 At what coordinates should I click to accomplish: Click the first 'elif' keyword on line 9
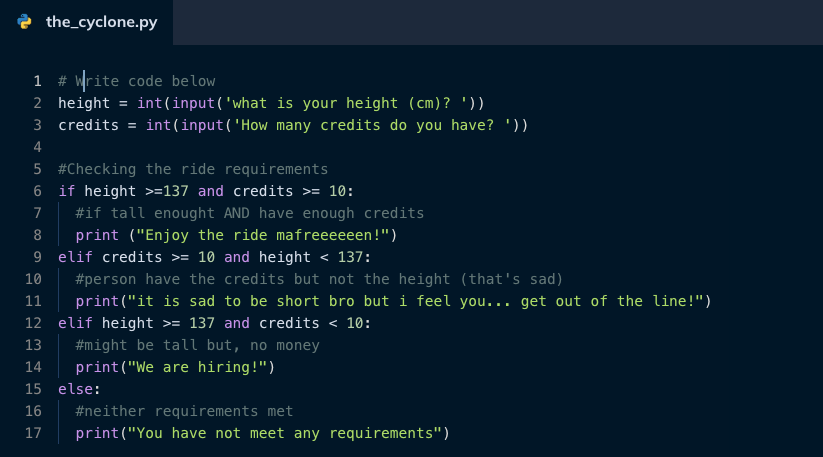(x=76, y=257)
